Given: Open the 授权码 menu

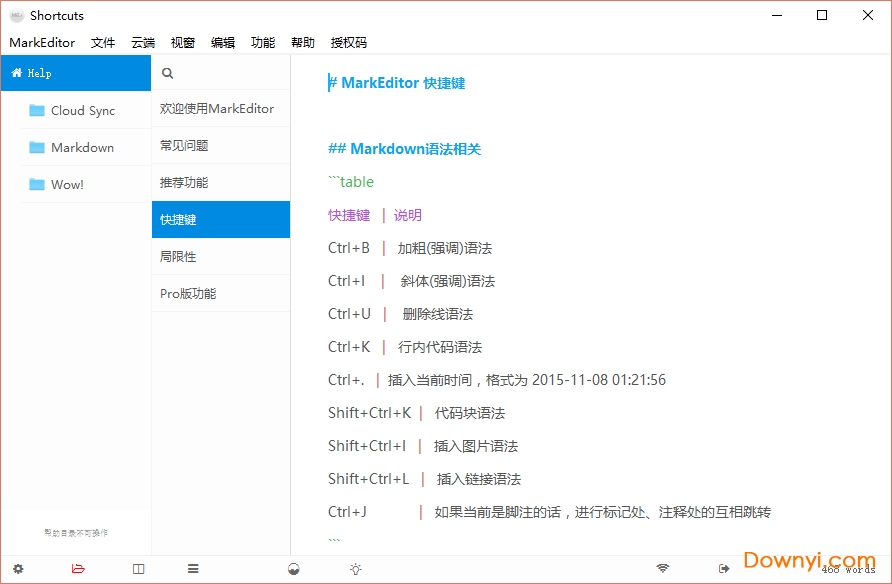Looking at the screenshot, I should point(349,43).
